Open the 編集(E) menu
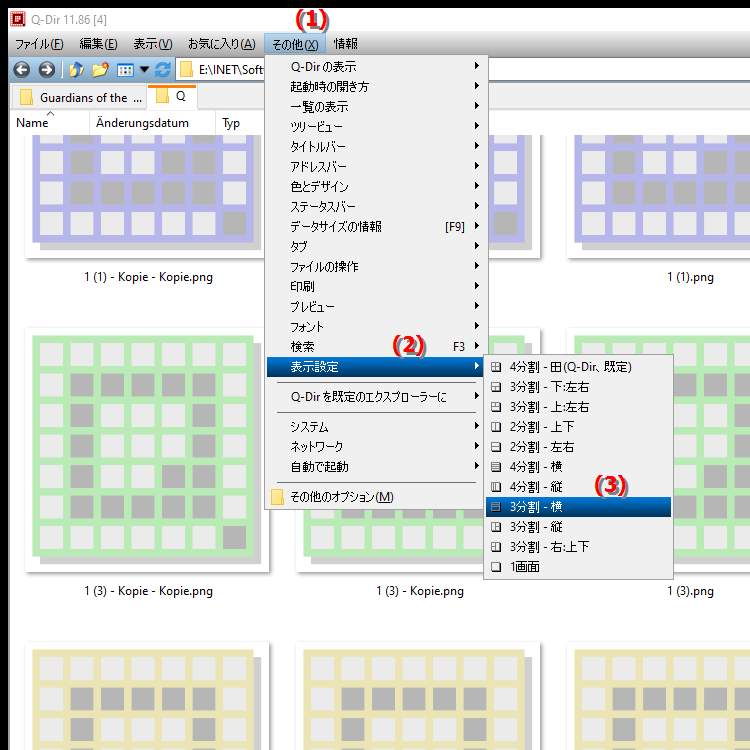The height and width of the screenshot is (750, 750). 99,44
